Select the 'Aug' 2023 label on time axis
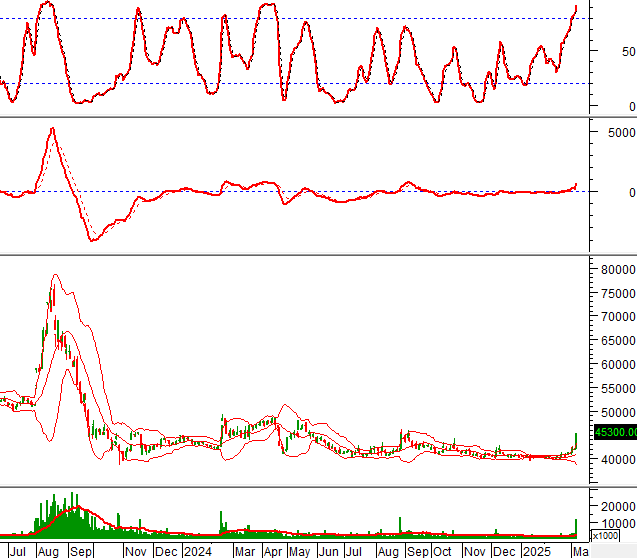 pos(48,552)
